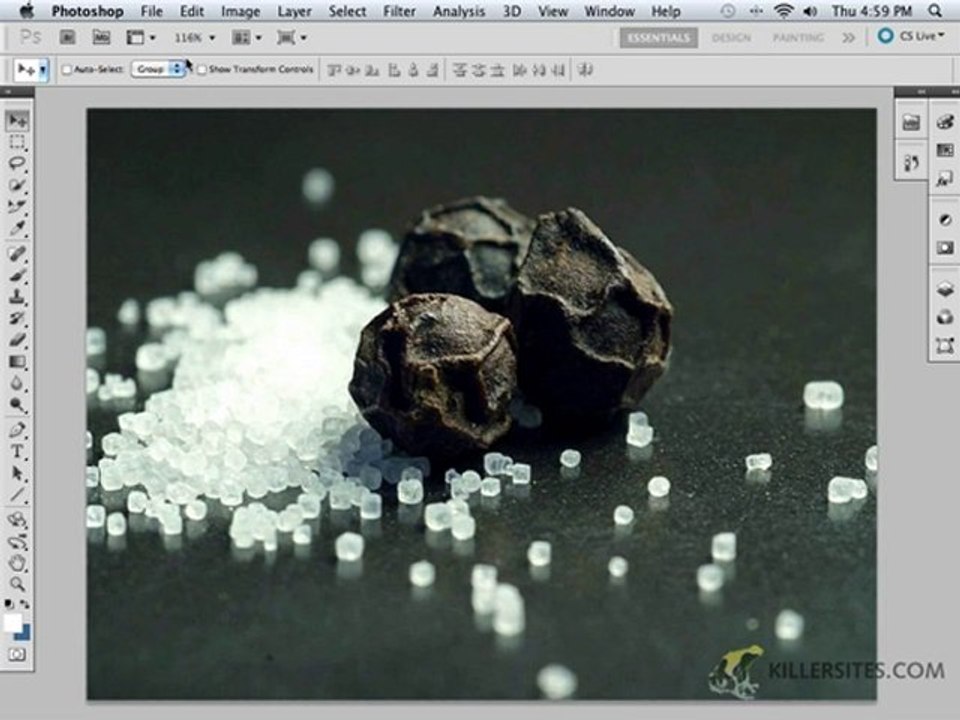Select the Lasso tool
The image size is (960, 720).
(17, 164)
